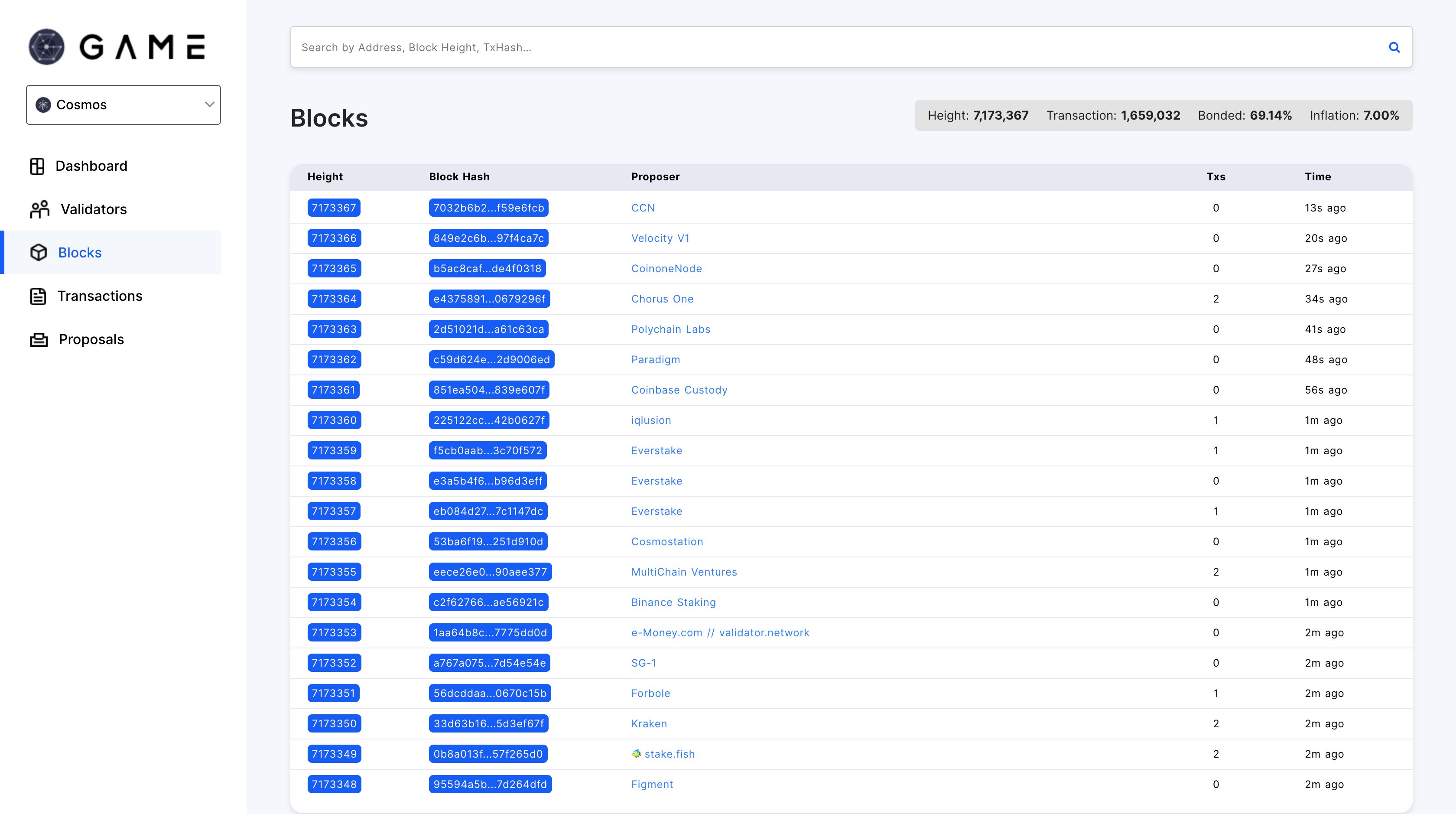Click the Proposer column header
Viewport: 1456px width, 814px height.
[x=655, y=177]
